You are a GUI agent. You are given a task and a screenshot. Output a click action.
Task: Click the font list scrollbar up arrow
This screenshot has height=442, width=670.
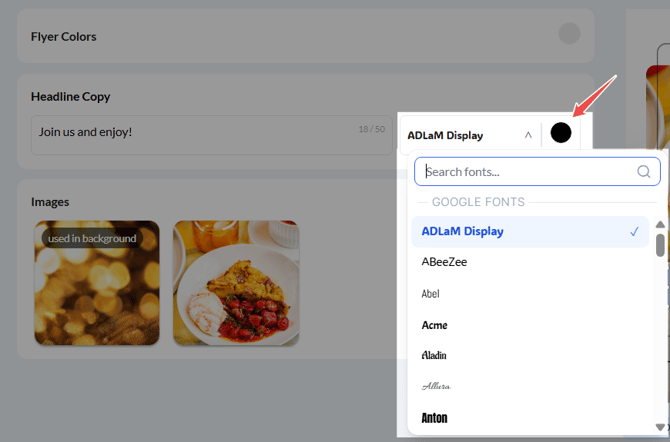click(x=660, y=225)
